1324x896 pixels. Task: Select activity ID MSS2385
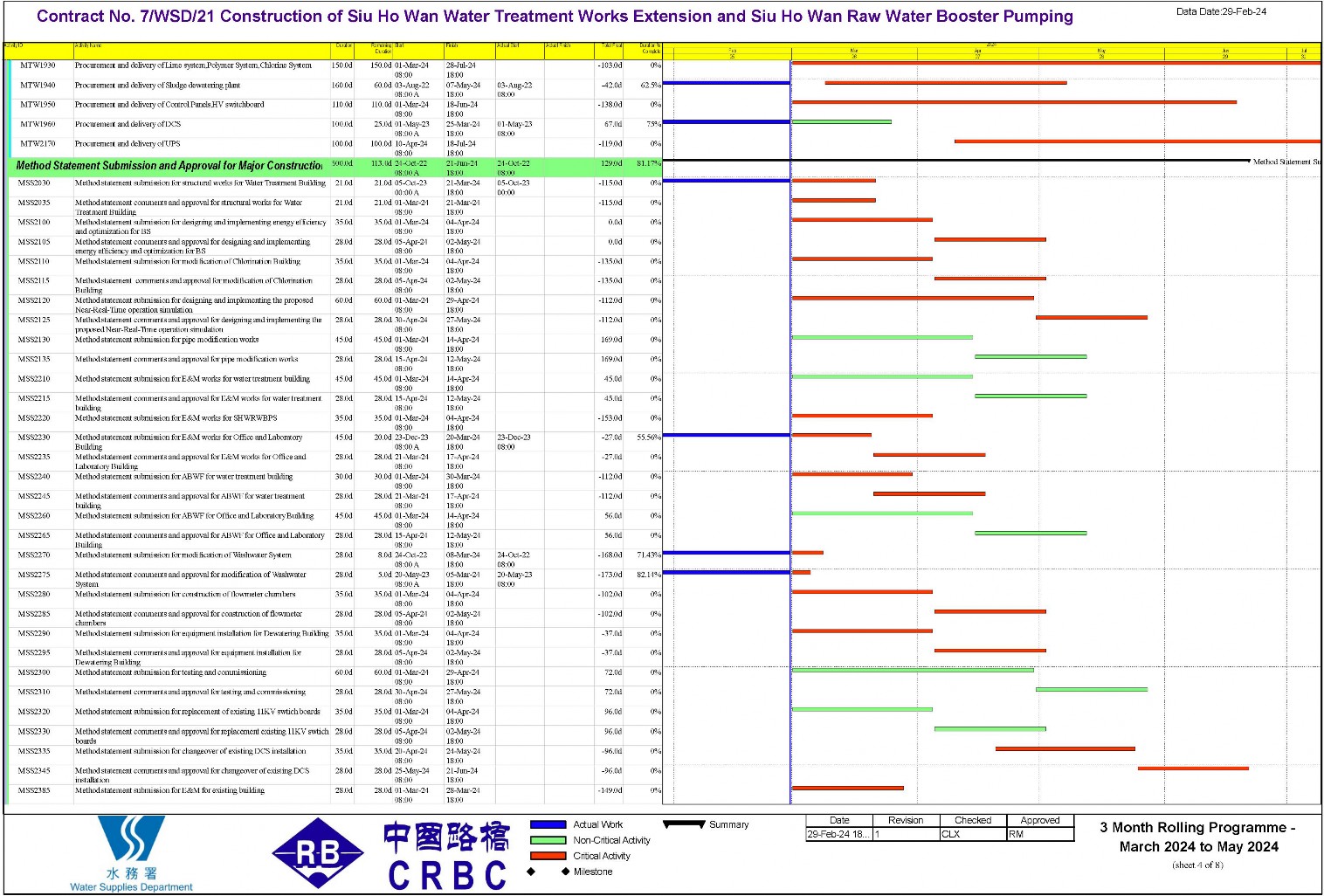[x=34, y=790]
